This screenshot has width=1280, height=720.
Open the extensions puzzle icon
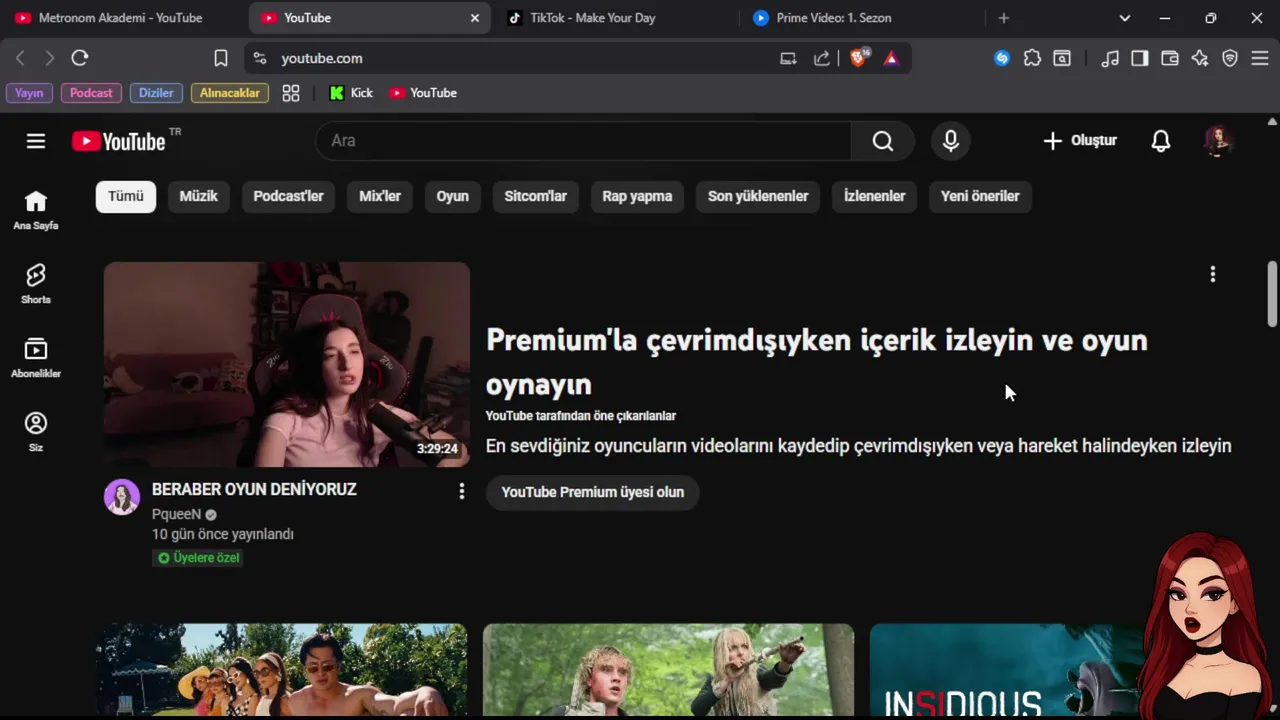(1032, 58)
